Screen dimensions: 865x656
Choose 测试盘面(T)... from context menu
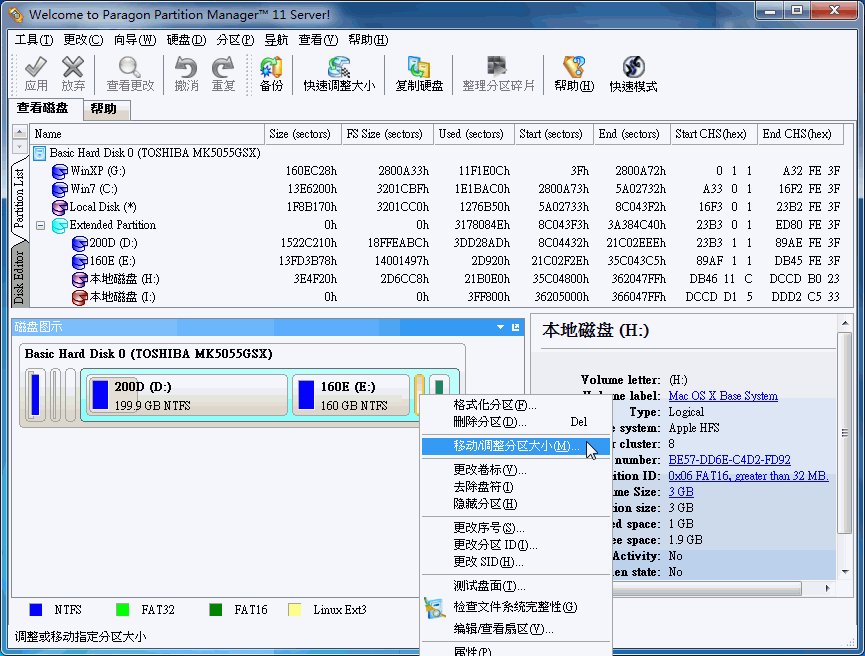[x=516, y=586]
